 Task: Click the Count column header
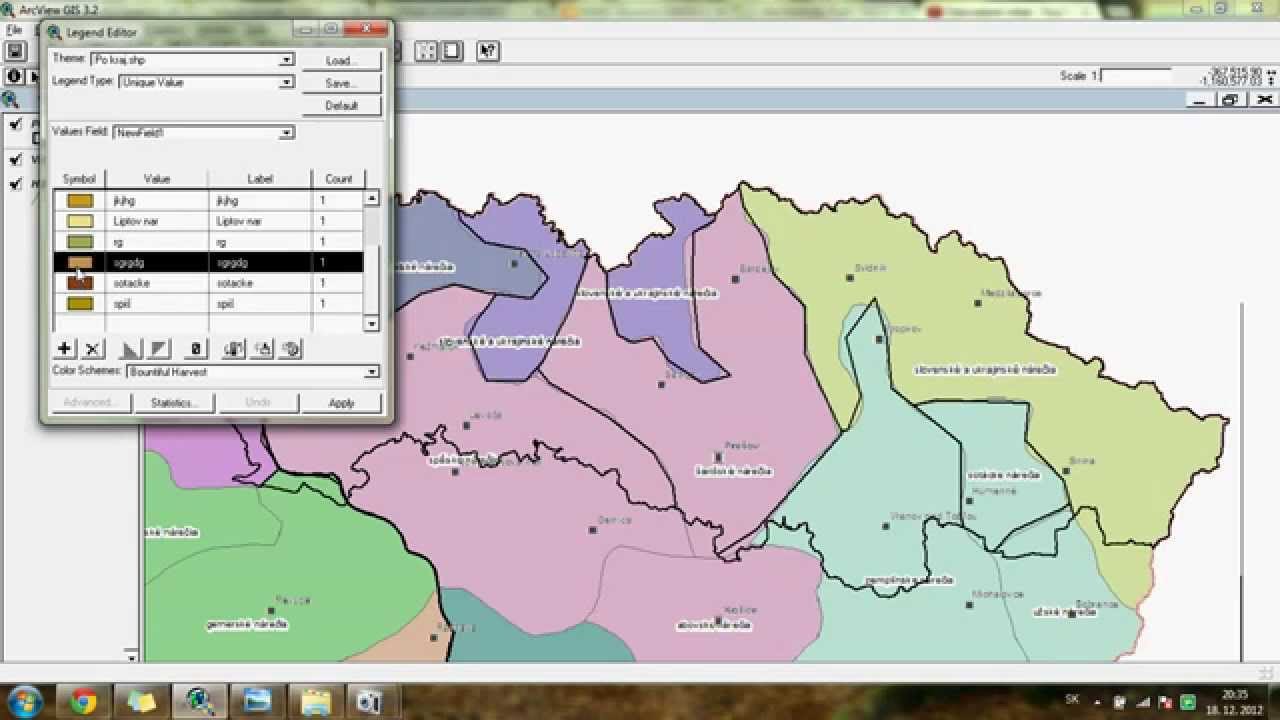coord(338,179)
